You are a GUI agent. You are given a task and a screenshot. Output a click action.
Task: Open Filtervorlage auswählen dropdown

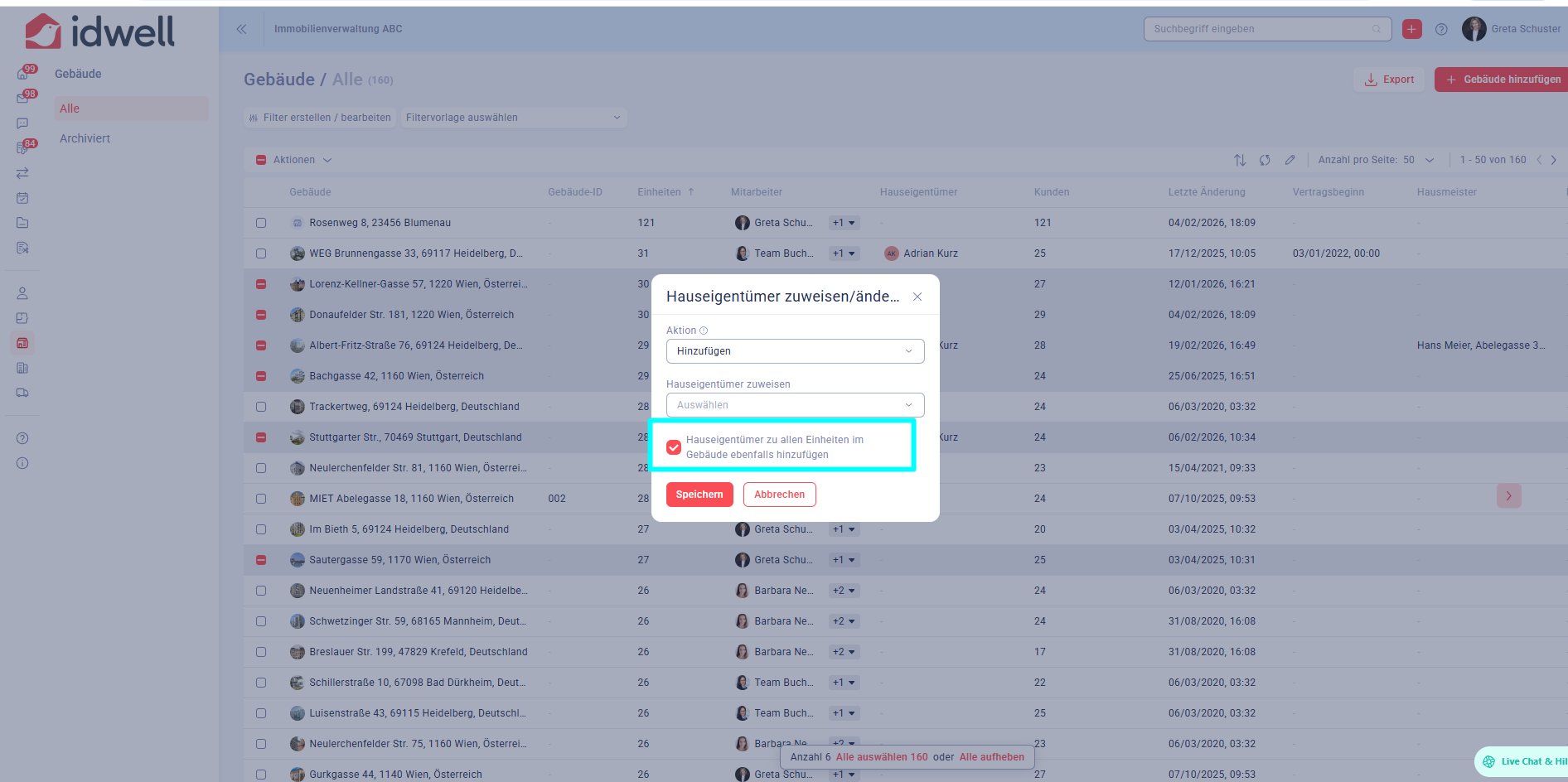[x=513, y=118]
